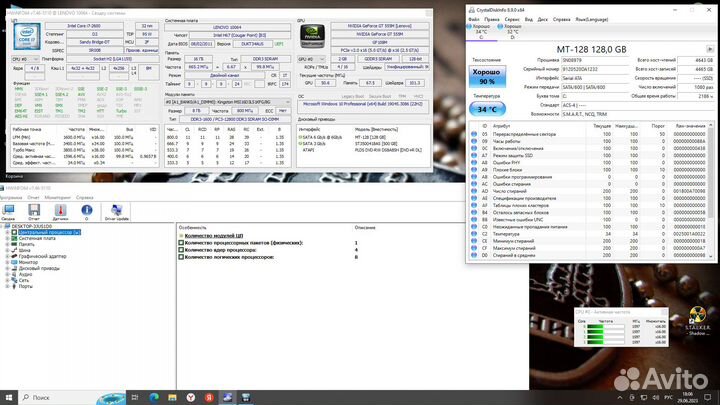Open the S.T.A.L.K.E.R. desktop shortcut
720x405 pixels.
click(x=698, y=321)
